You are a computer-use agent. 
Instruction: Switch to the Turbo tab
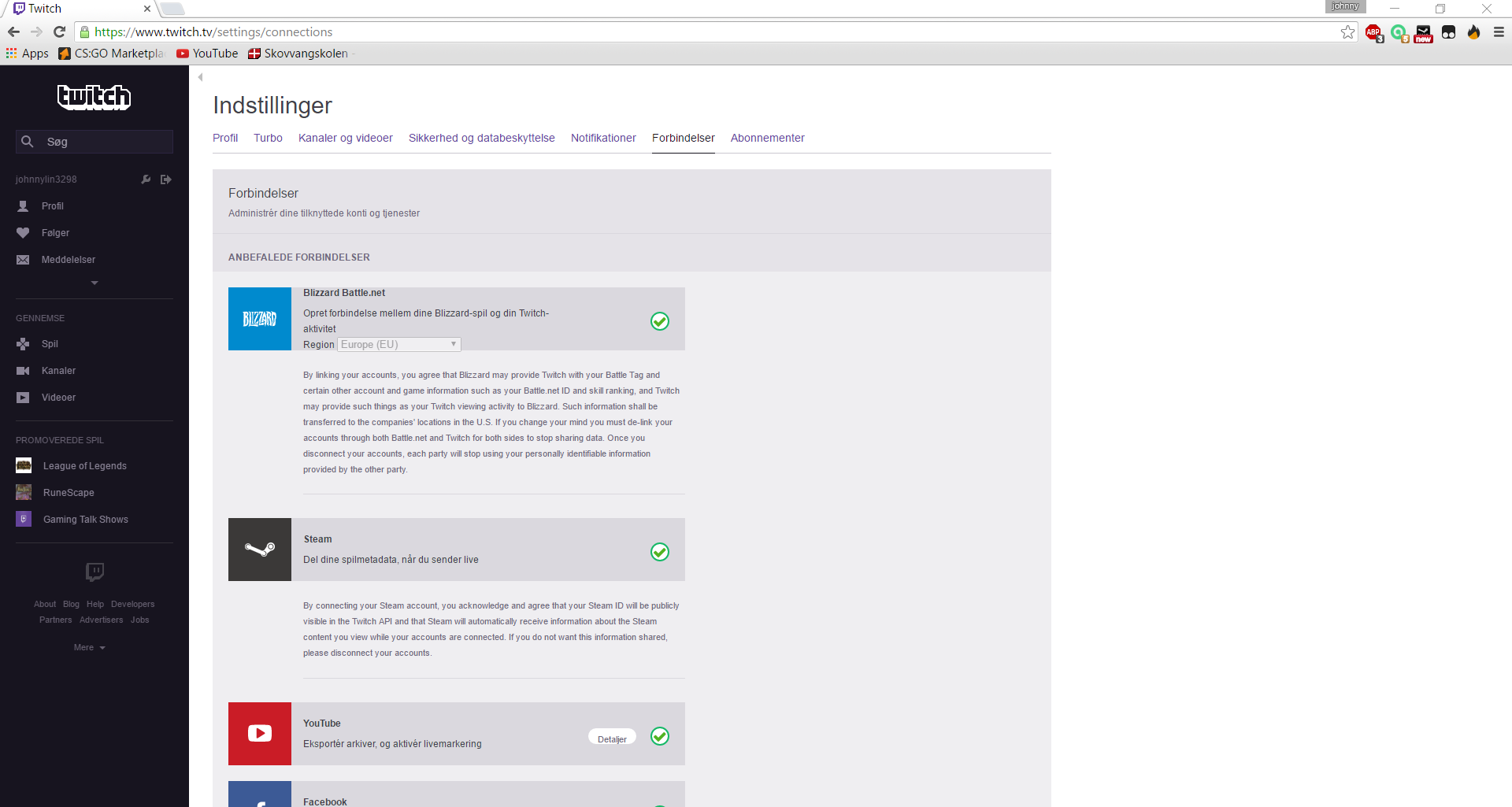(x=268, y=138)
